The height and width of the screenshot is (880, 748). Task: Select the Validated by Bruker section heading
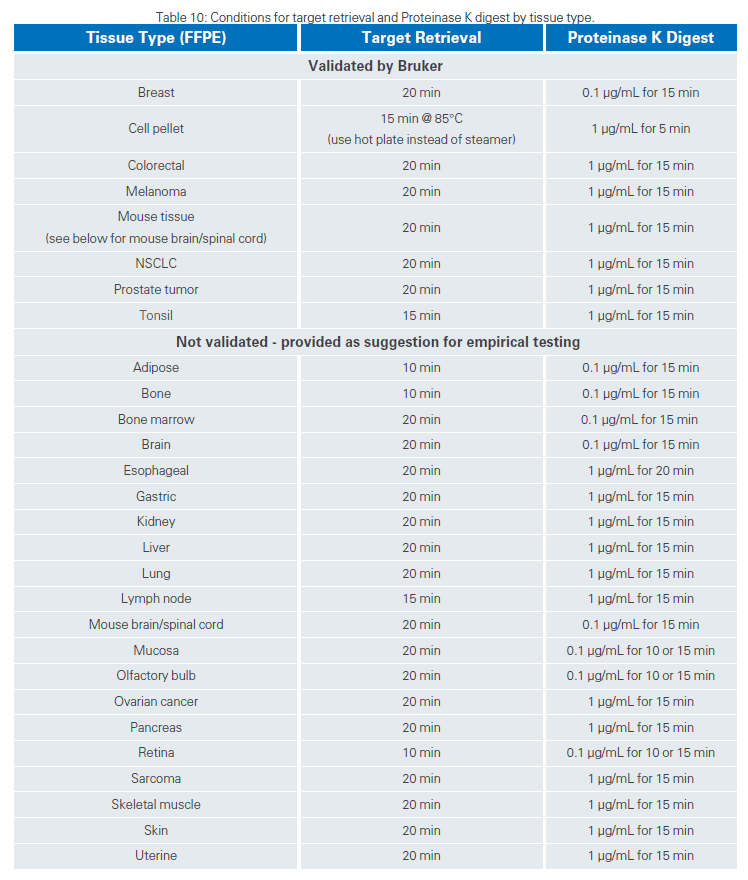tap(375, 66)
